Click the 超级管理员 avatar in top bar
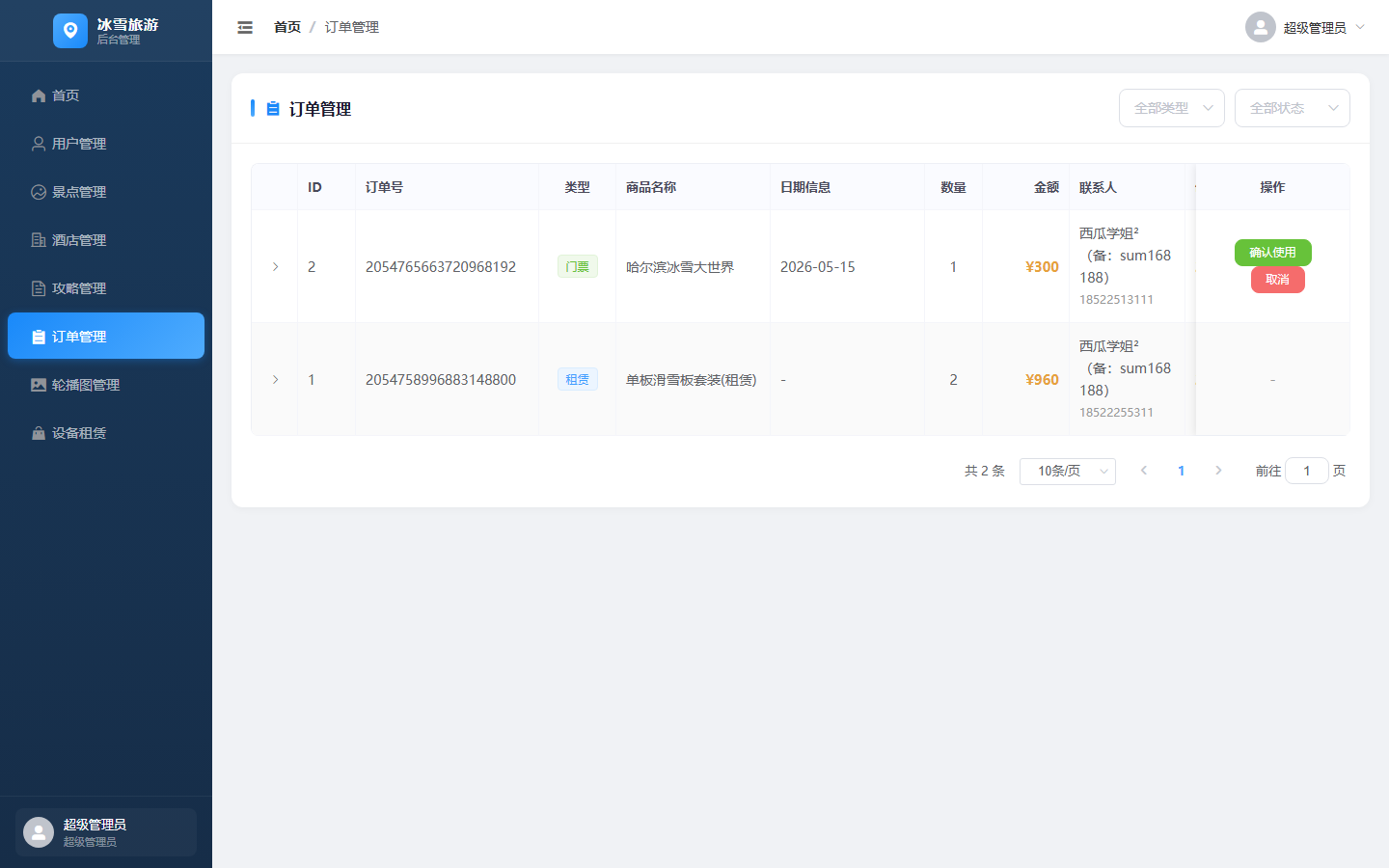This screenshot has width=1389, height=868. [1261, 27]
